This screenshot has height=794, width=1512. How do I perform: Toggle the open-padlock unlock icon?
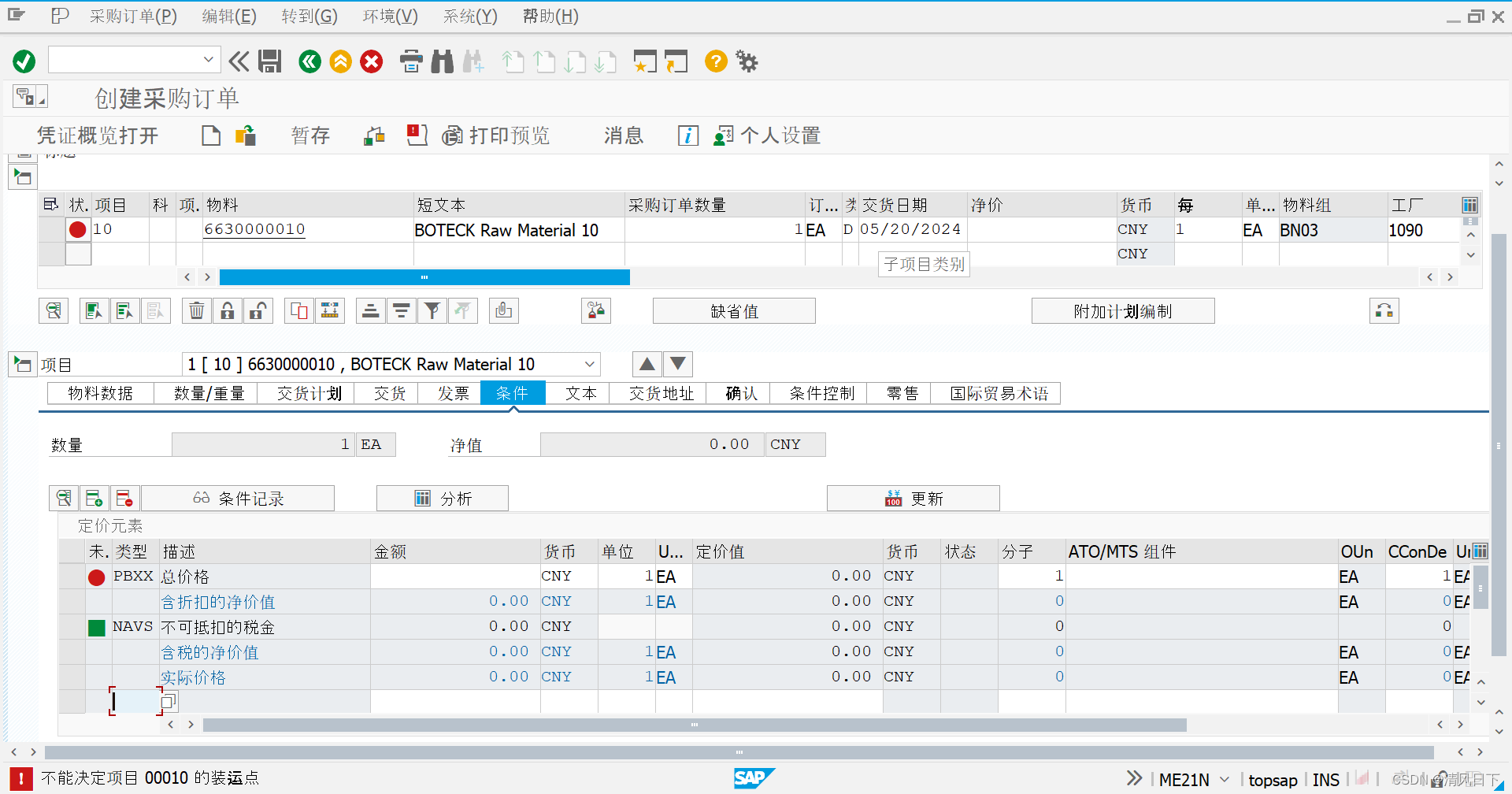point(258,310)
